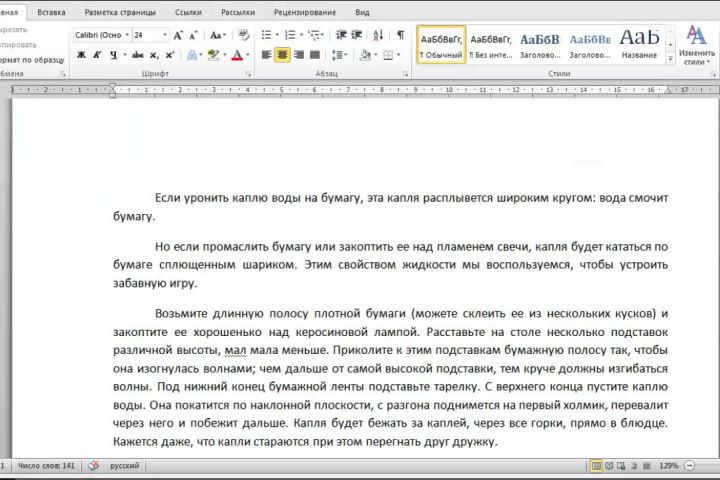
Task: Apply superscript formatting
Action: (169, 55)
